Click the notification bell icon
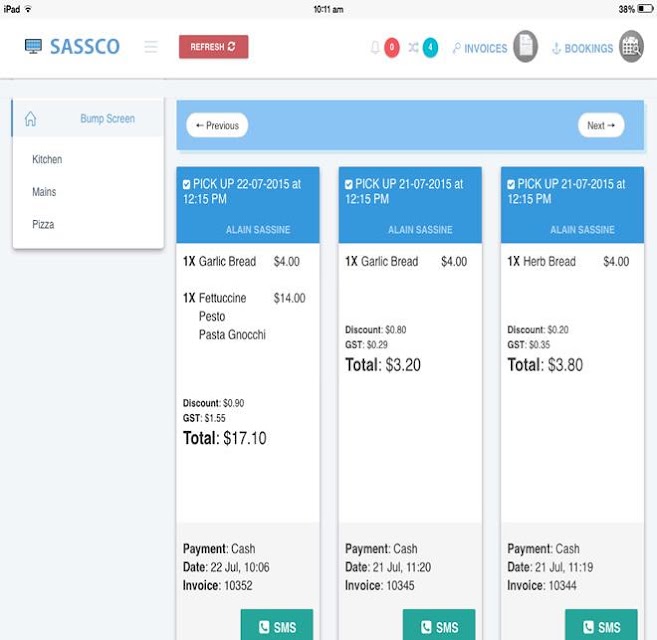This screenshot has height=640, width=657. tap(375, 47)
